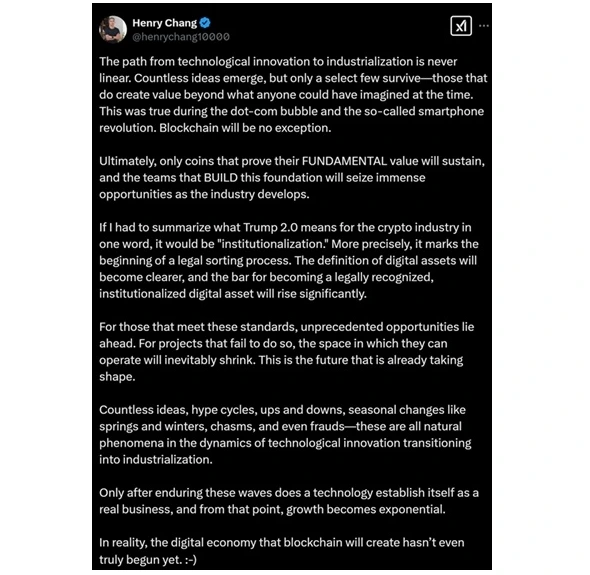Click the sentence 'Blockchain will be no exception.'
The height and width of the screenshot is (575, 590).
tap(245, 128)
